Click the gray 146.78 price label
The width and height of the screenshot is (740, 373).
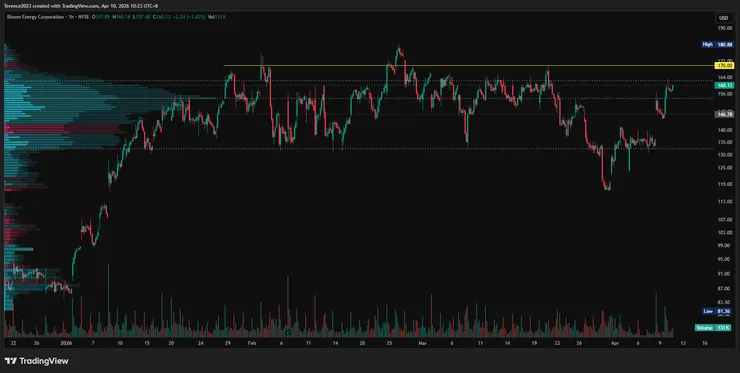723,114
